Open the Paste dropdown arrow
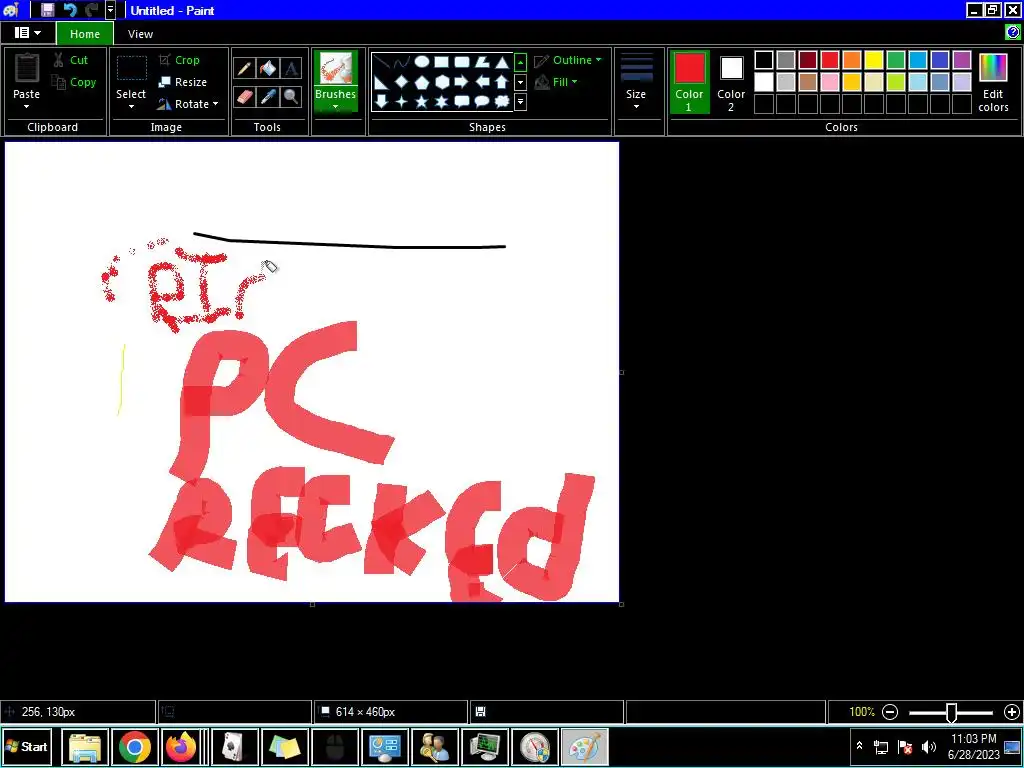The image size is (1024, 768). [x=27, y=107]
